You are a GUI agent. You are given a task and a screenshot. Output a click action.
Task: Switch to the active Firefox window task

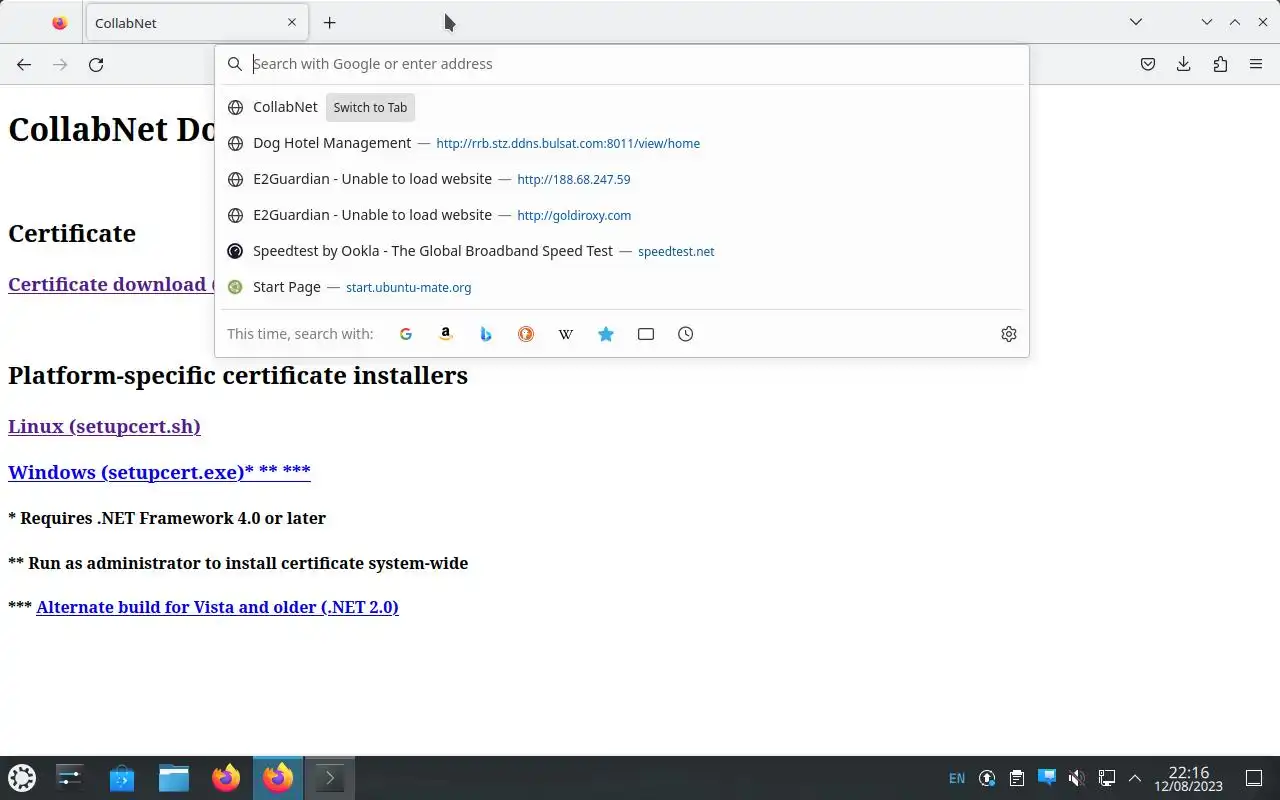(x=278, y=778)
